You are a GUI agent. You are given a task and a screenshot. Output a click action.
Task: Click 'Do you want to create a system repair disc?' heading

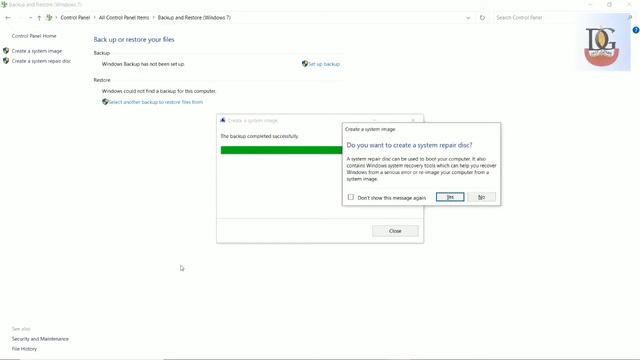(x=409, y=145)
